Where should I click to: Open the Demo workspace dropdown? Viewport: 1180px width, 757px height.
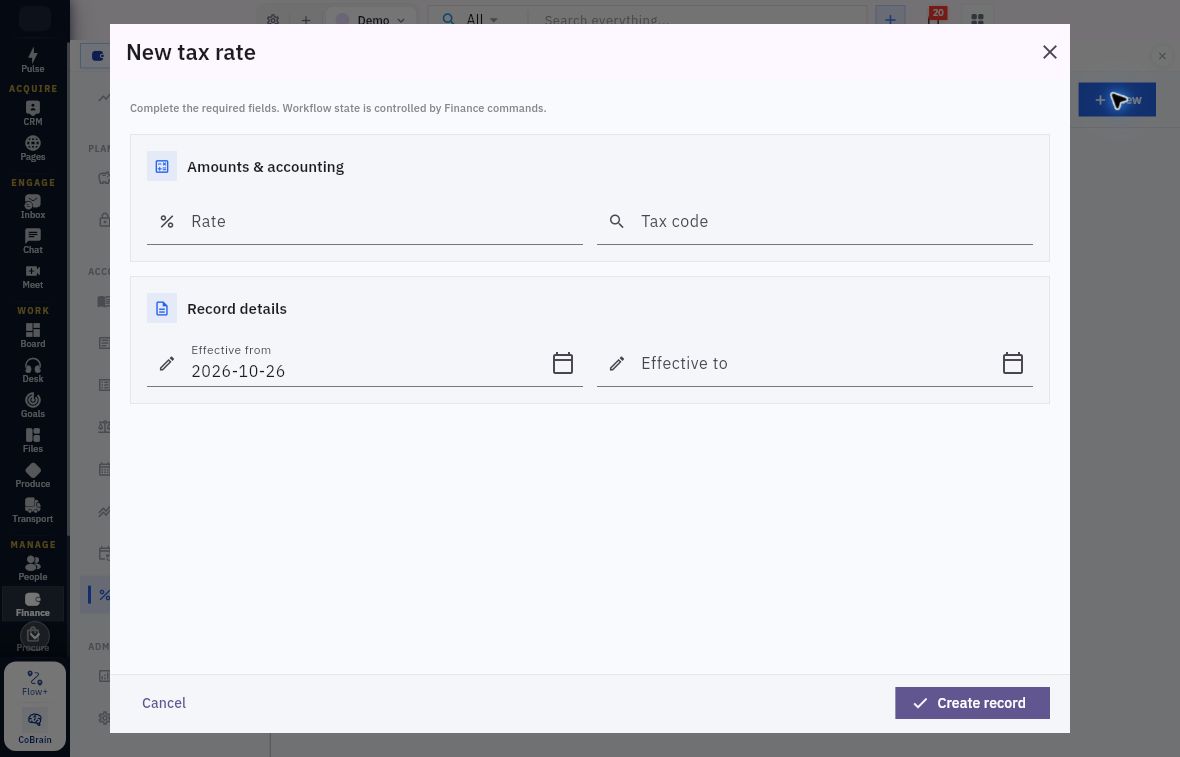(371, 20)
